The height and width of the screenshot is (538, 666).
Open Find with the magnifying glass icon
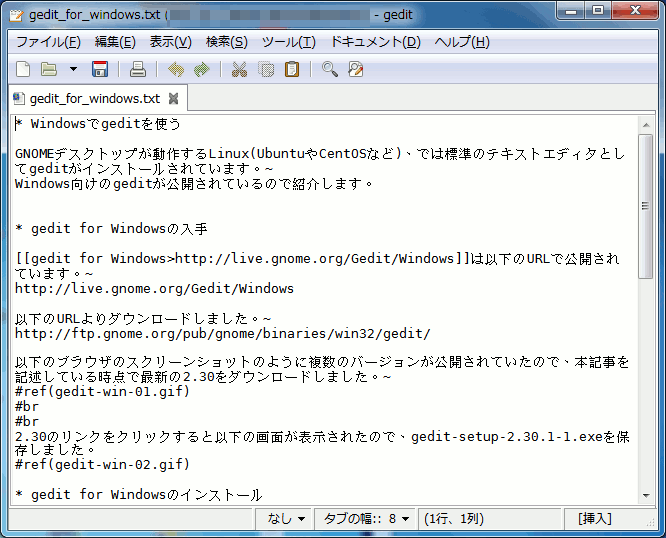click(329, 69)
